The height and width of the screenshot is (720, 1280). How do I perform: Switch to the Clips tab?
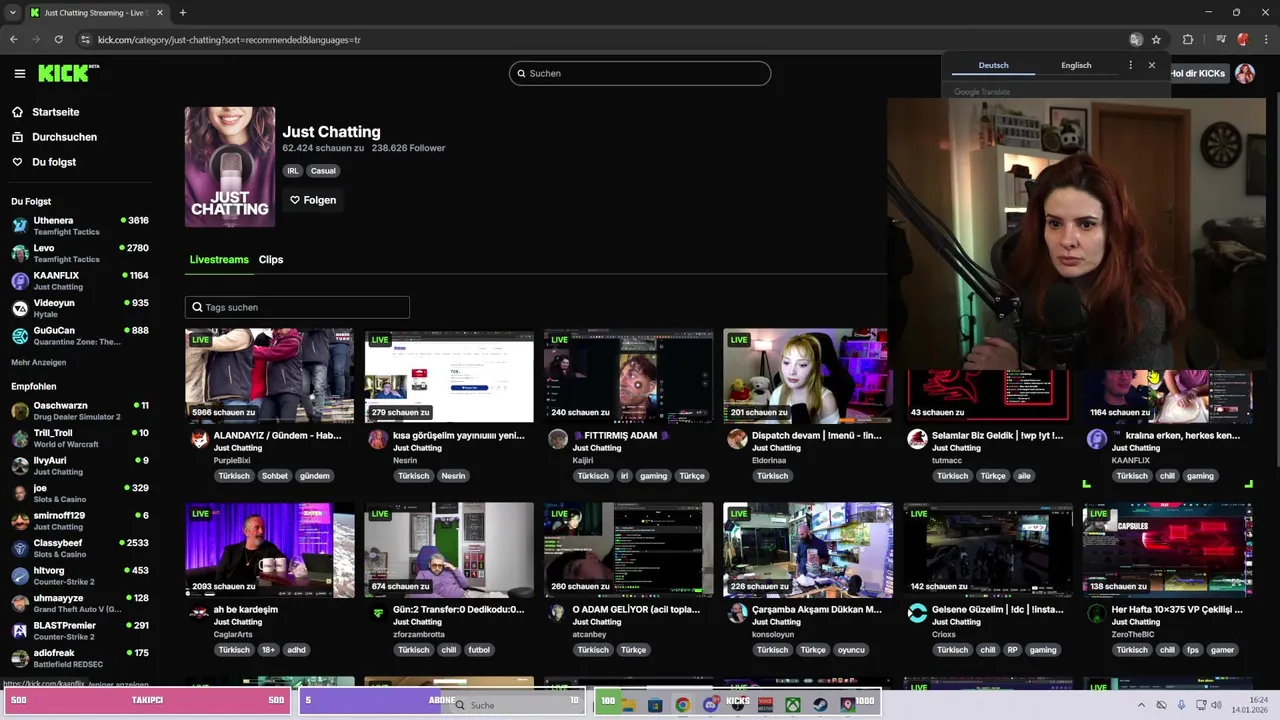271,259
